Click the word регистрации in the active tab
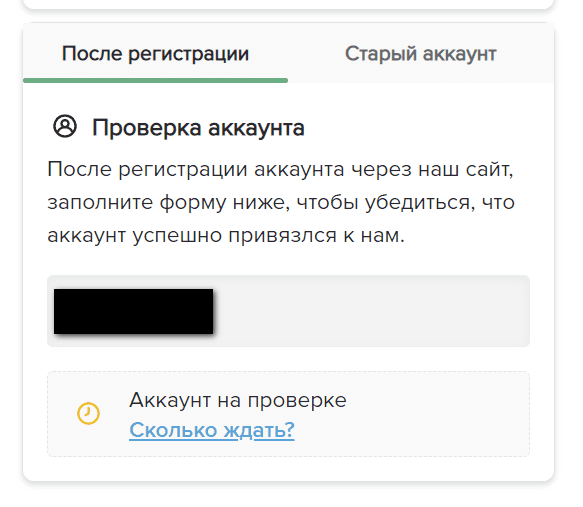The height and width of the screenshot is (507, 583). click(x=189, y=55)
